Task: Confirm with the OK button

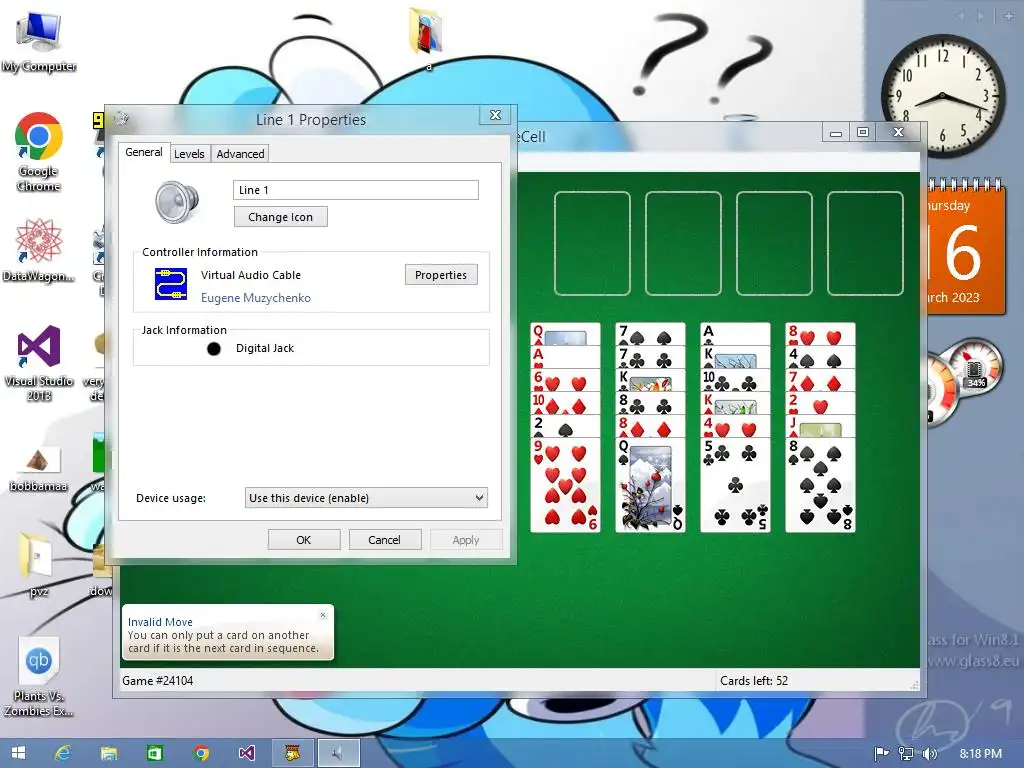Action: [304, 540]
